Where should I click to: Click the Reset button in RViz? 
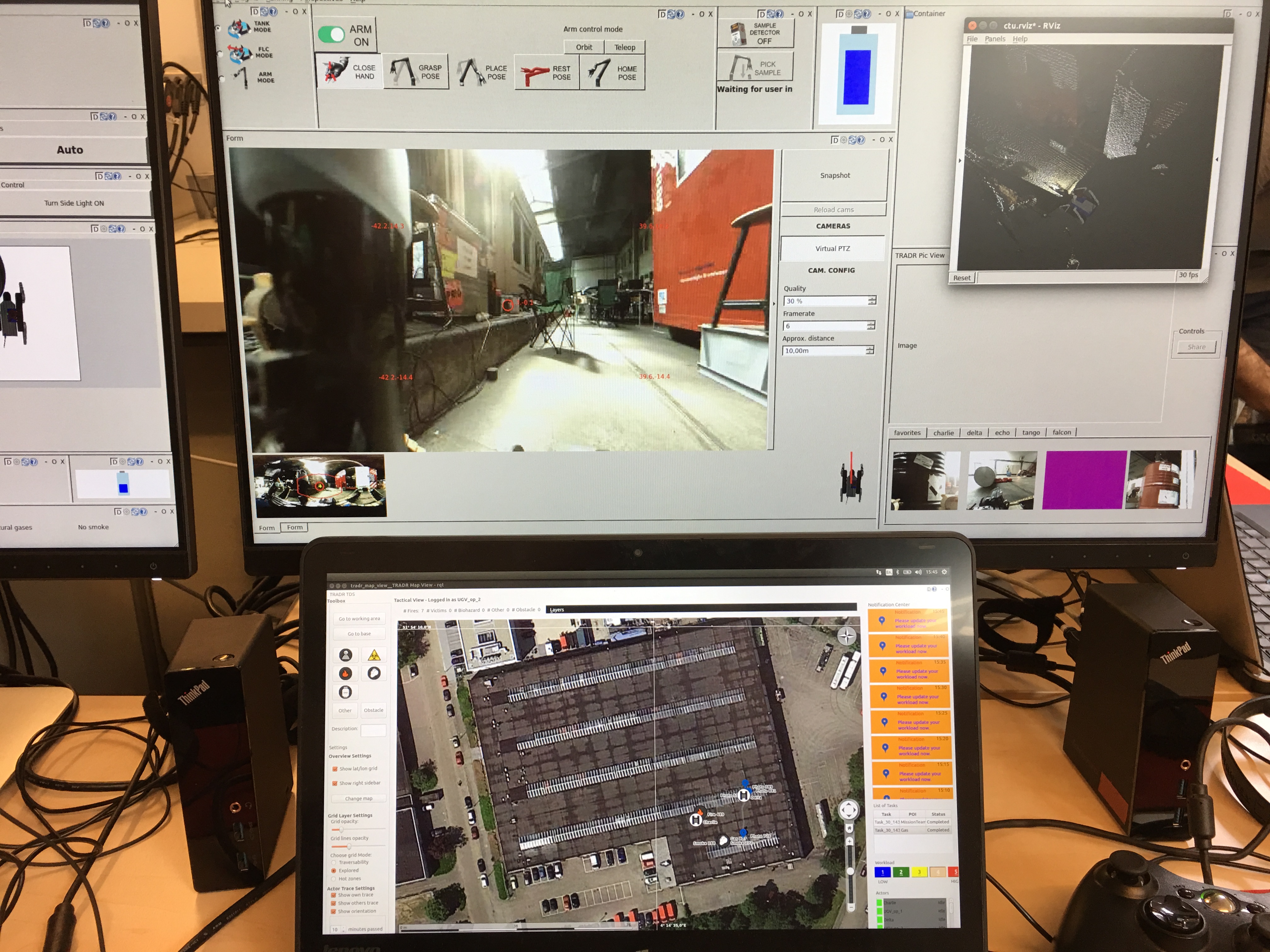click(x=962, y=278)
